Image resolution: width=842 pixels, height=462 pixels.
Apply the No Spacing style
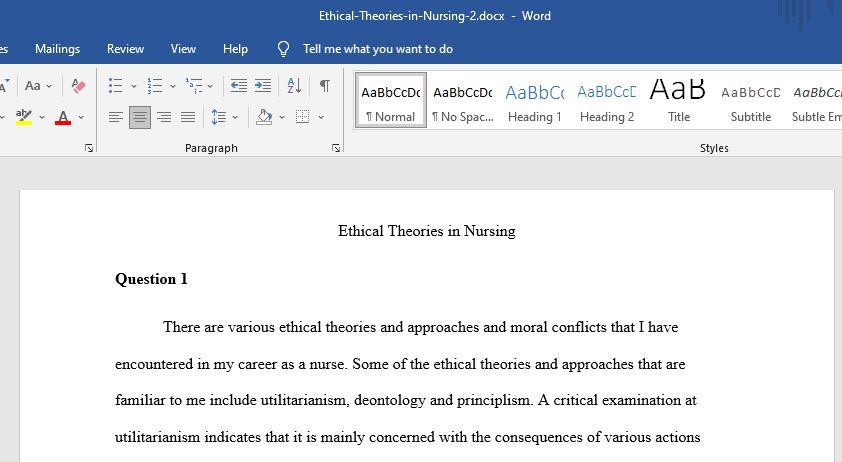462,100
